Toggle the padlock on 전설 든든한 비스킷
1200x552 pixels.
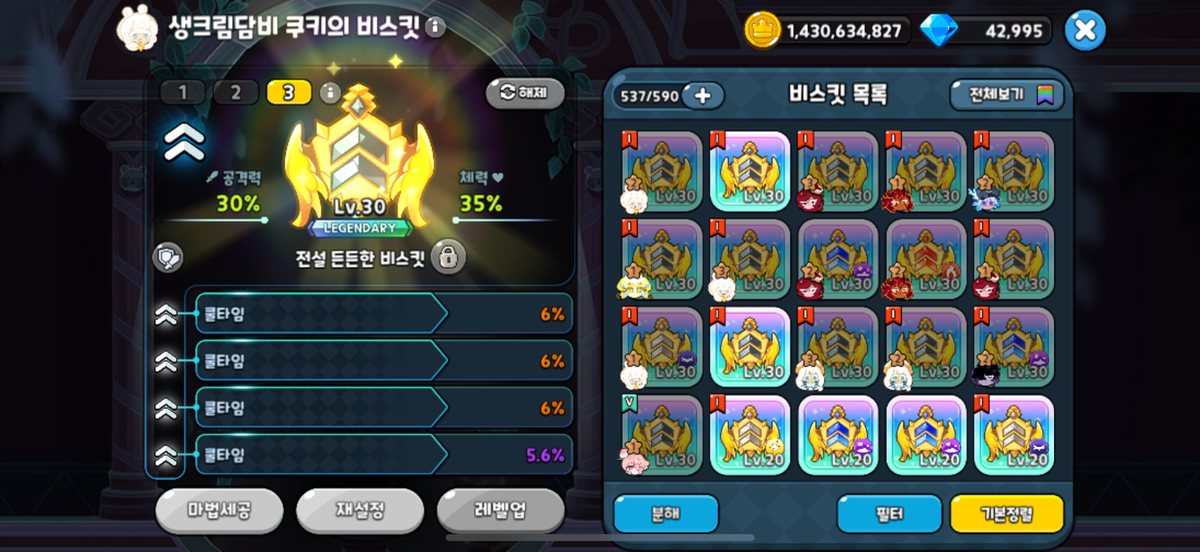tap(449, 257)
